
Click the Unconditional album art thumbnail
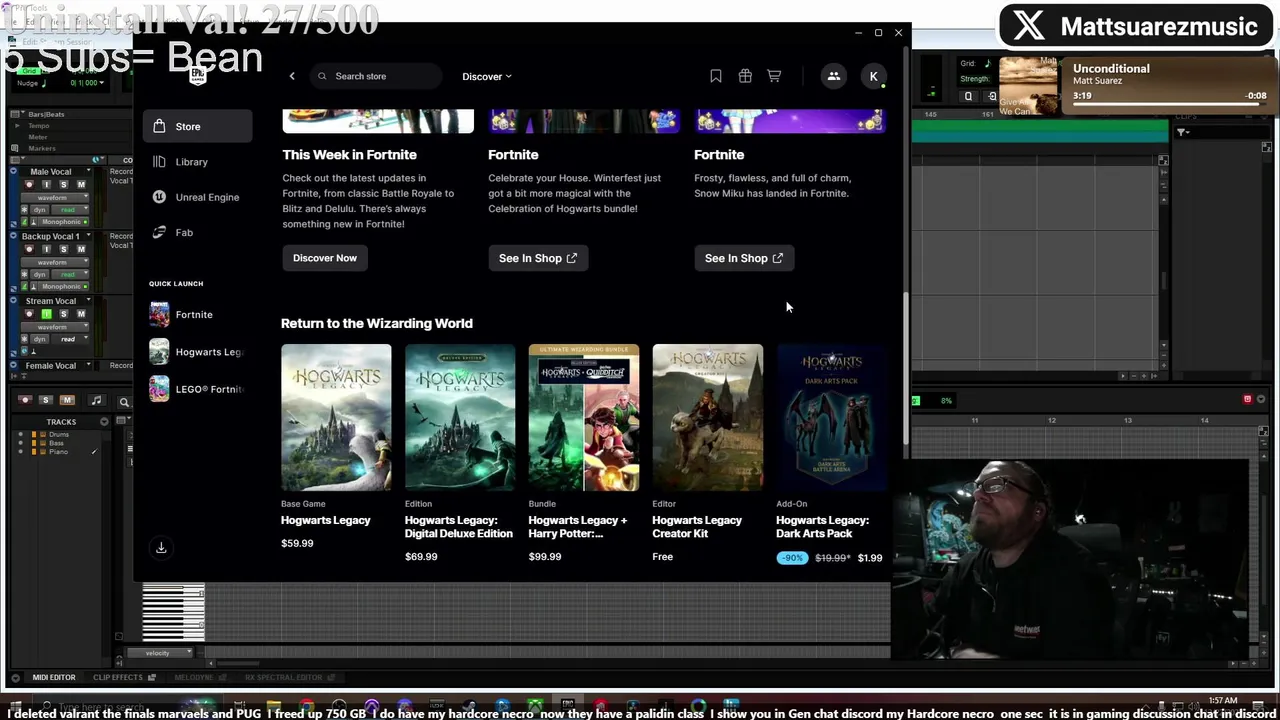(x=1029, y=86)
